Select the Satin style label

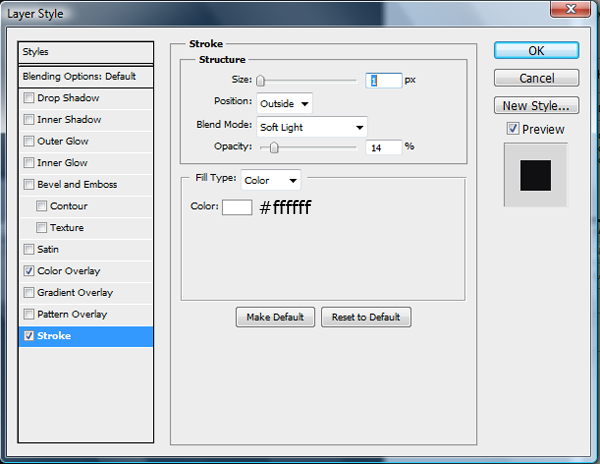pos(48,249)
